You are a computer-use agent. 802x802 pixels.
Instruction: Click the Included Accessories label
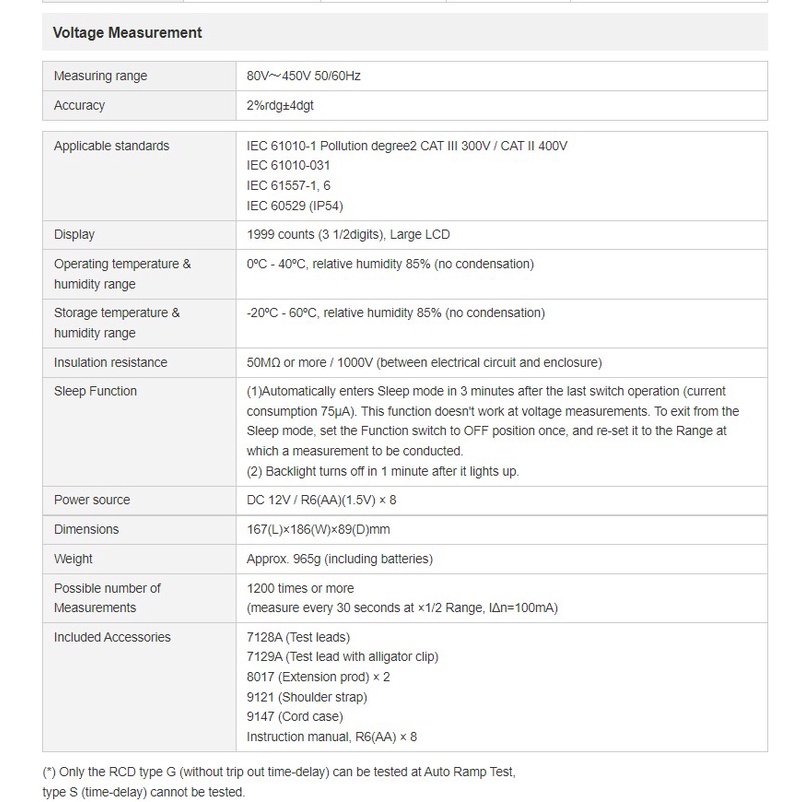click(112, 637)
